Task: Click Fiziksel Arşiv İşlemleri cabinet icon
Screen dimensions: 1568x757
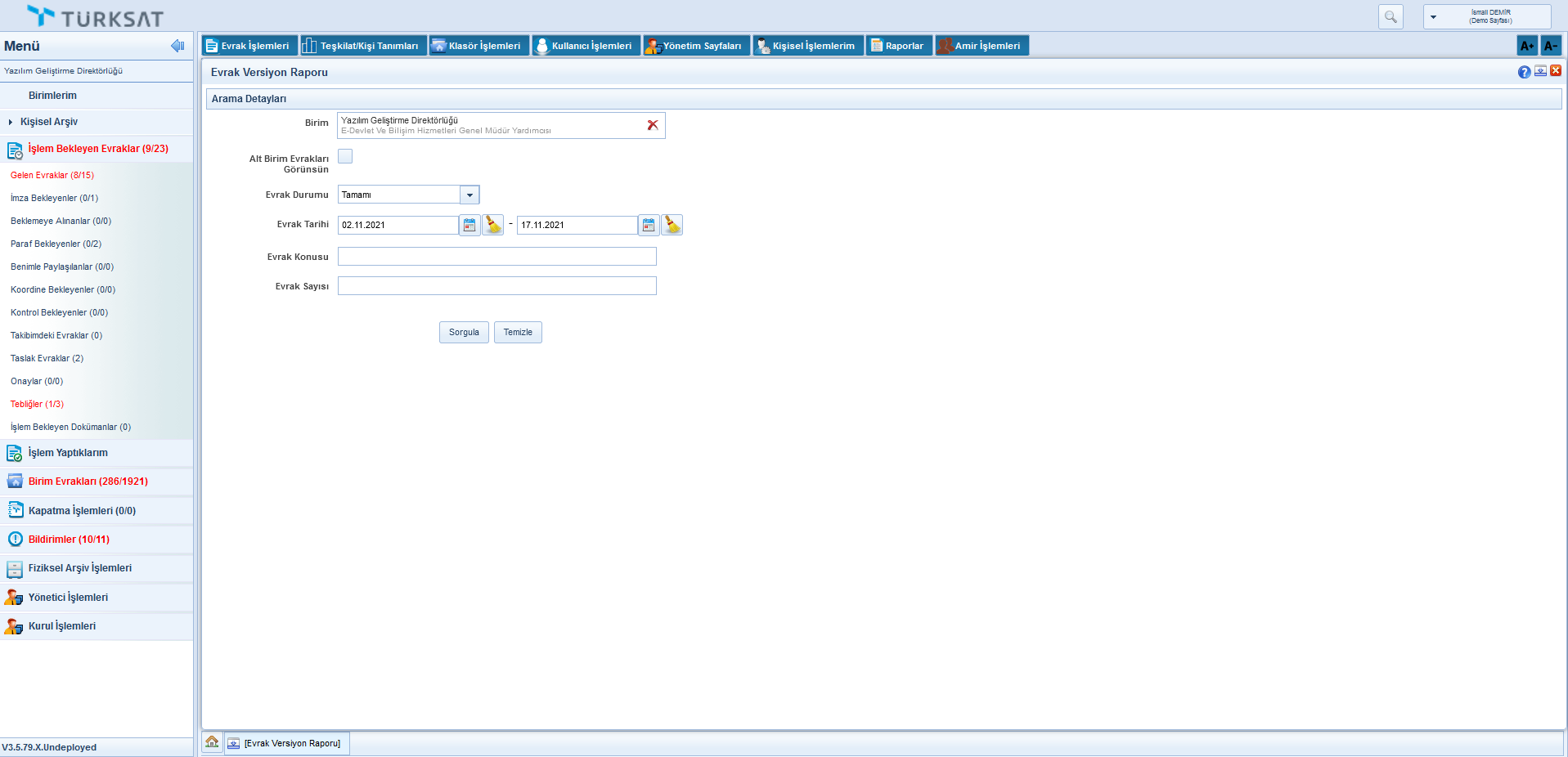Action: 15,569
